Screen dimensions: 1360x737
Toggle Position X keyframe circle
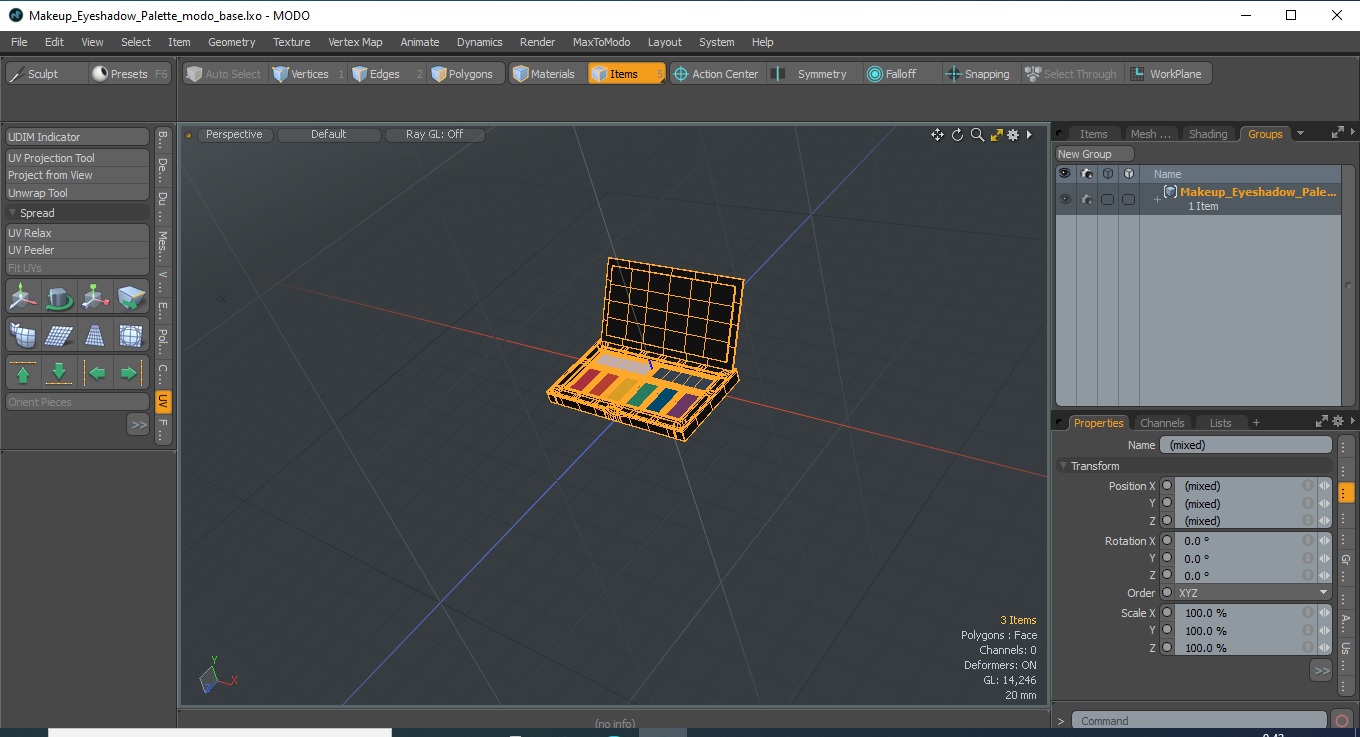pos(1167,486)
